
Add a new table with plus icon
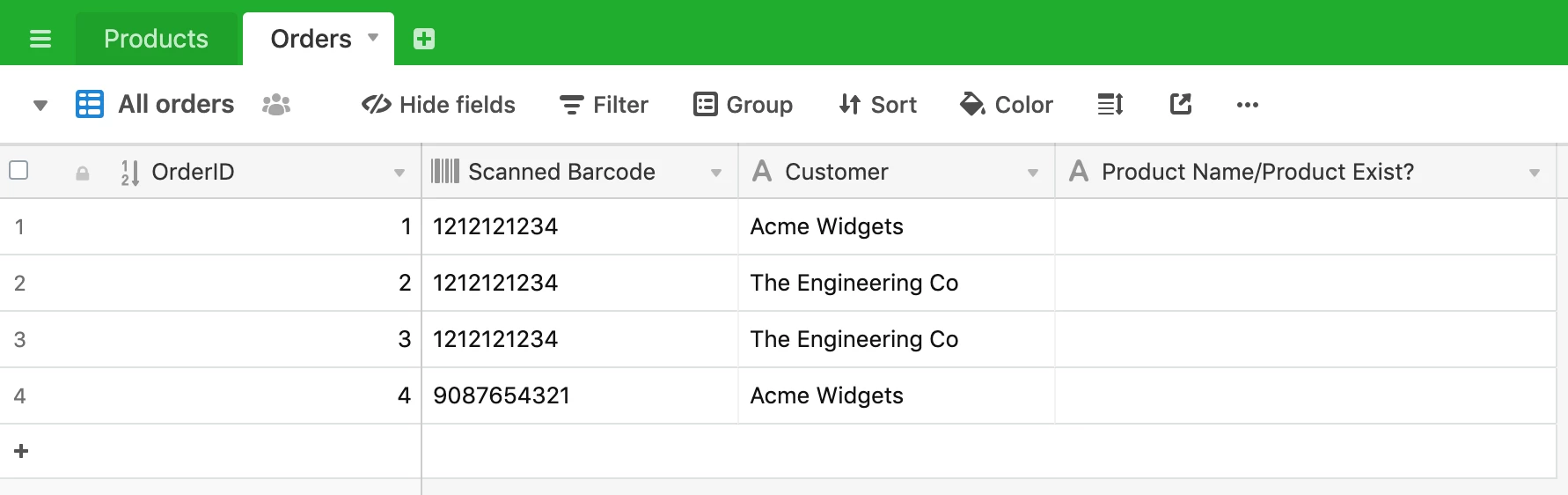(x=424, y=39)
